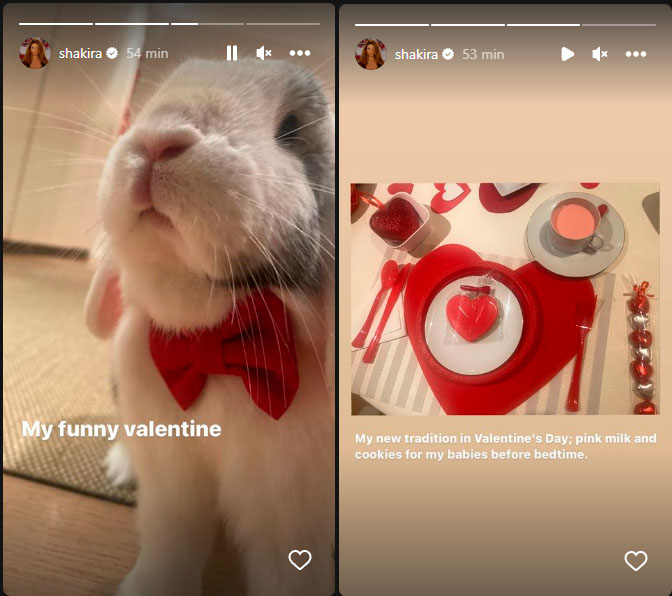Open shakira's avatar on left story

click(35, 53)
